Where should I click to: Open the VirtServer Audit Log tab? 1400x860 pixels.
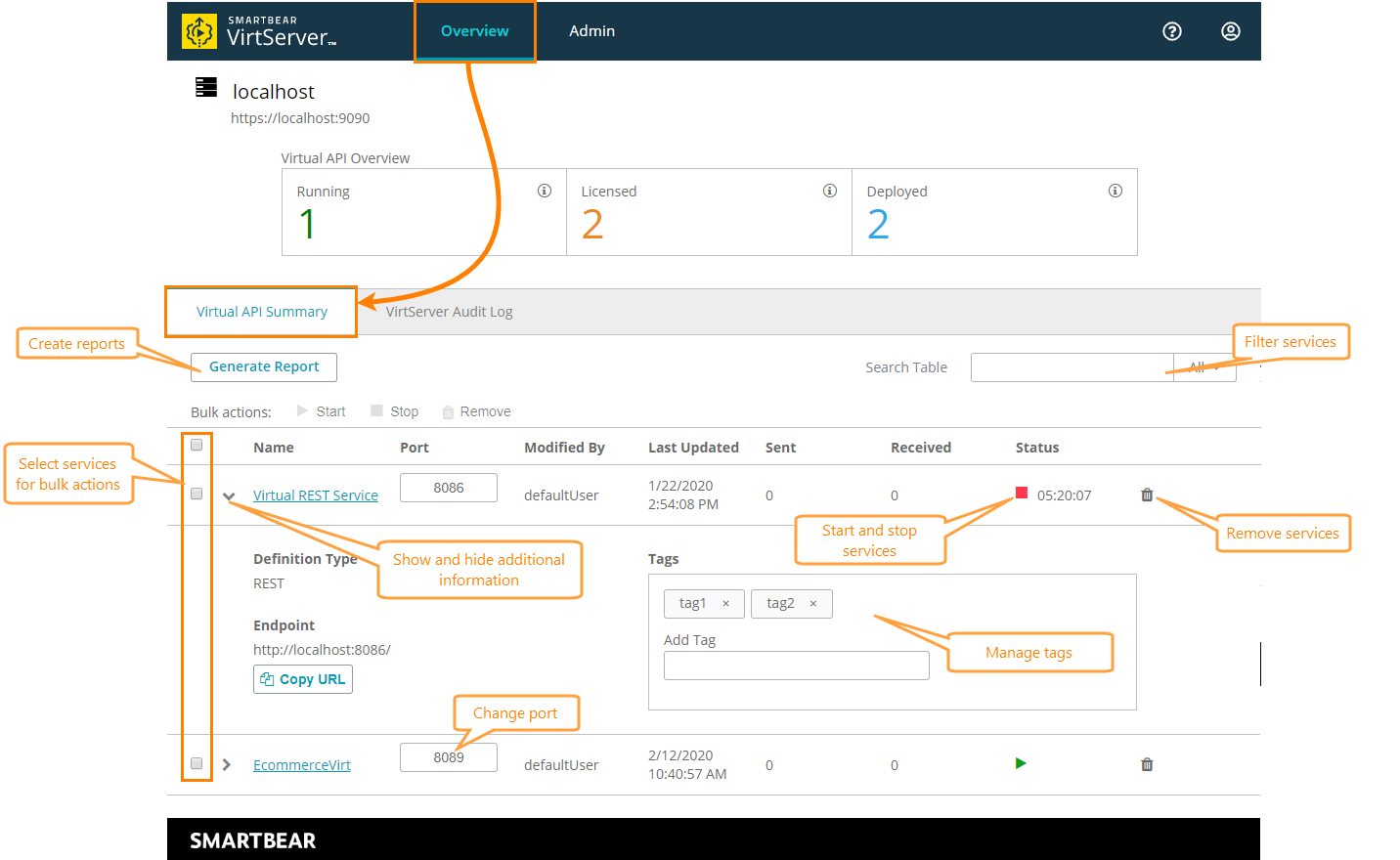449,312
